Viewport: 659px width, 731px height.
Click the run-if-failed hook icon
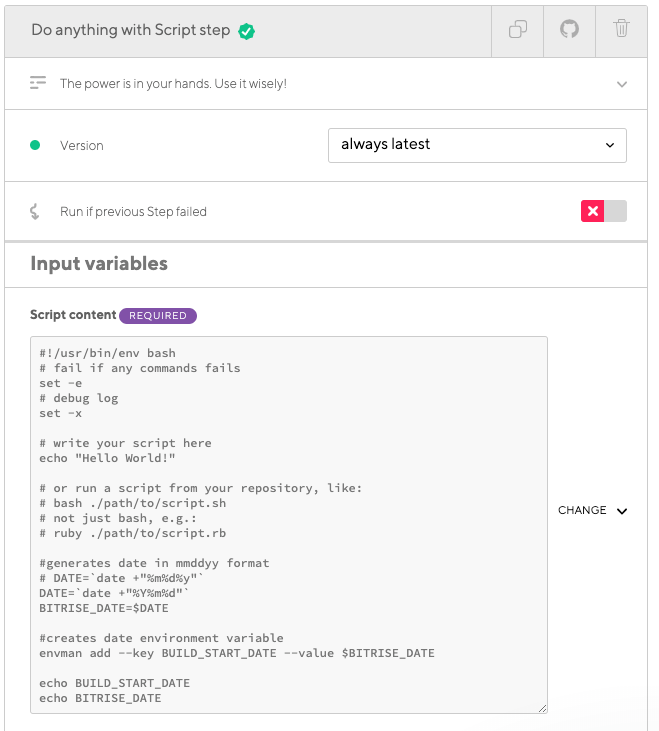click(34, 211)
